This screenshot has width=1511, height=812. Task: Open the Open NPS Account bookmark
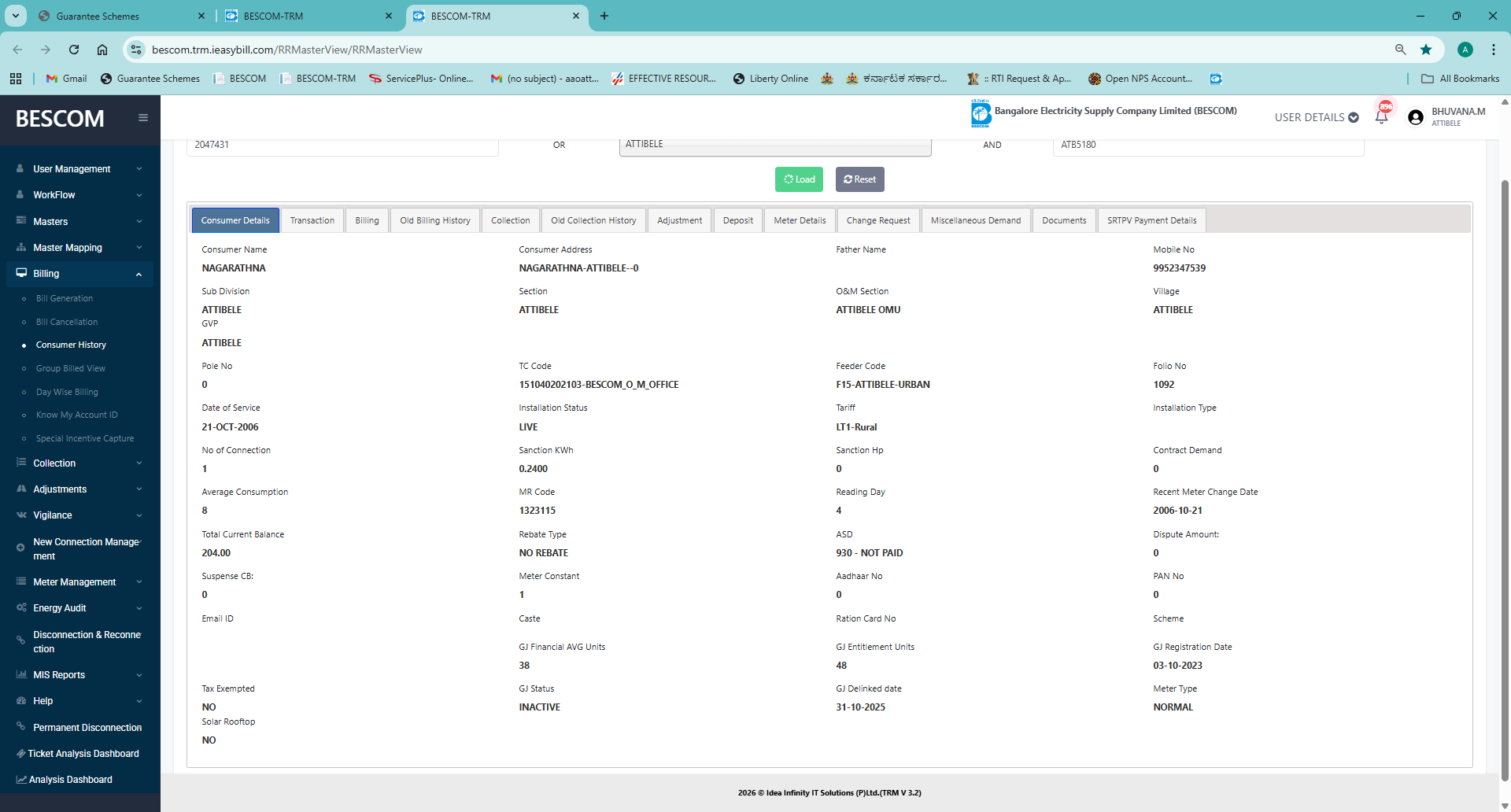tap(1140, 79)
